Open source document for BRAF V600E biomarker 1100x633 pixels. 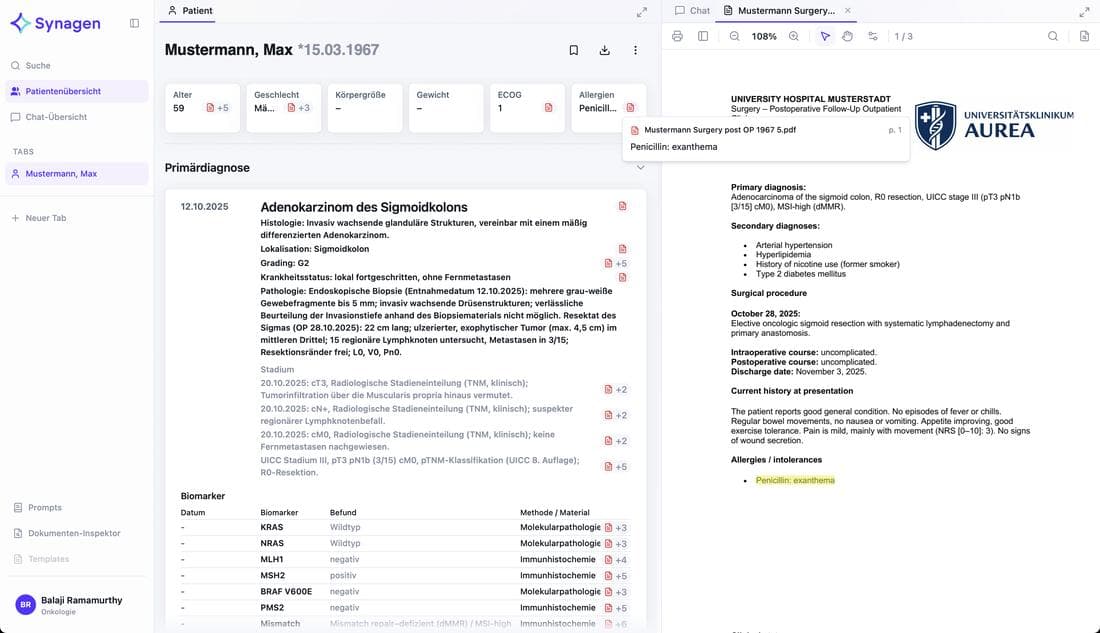tap(608, 592)
